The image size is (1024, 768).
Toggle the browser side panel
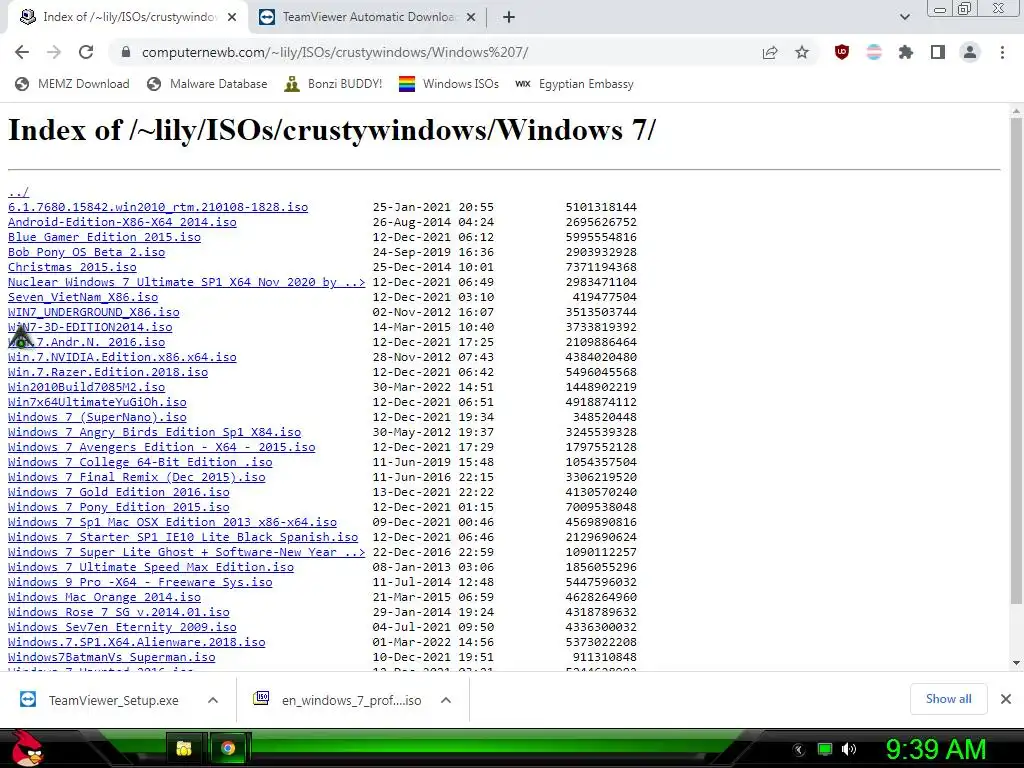[938, 52]
